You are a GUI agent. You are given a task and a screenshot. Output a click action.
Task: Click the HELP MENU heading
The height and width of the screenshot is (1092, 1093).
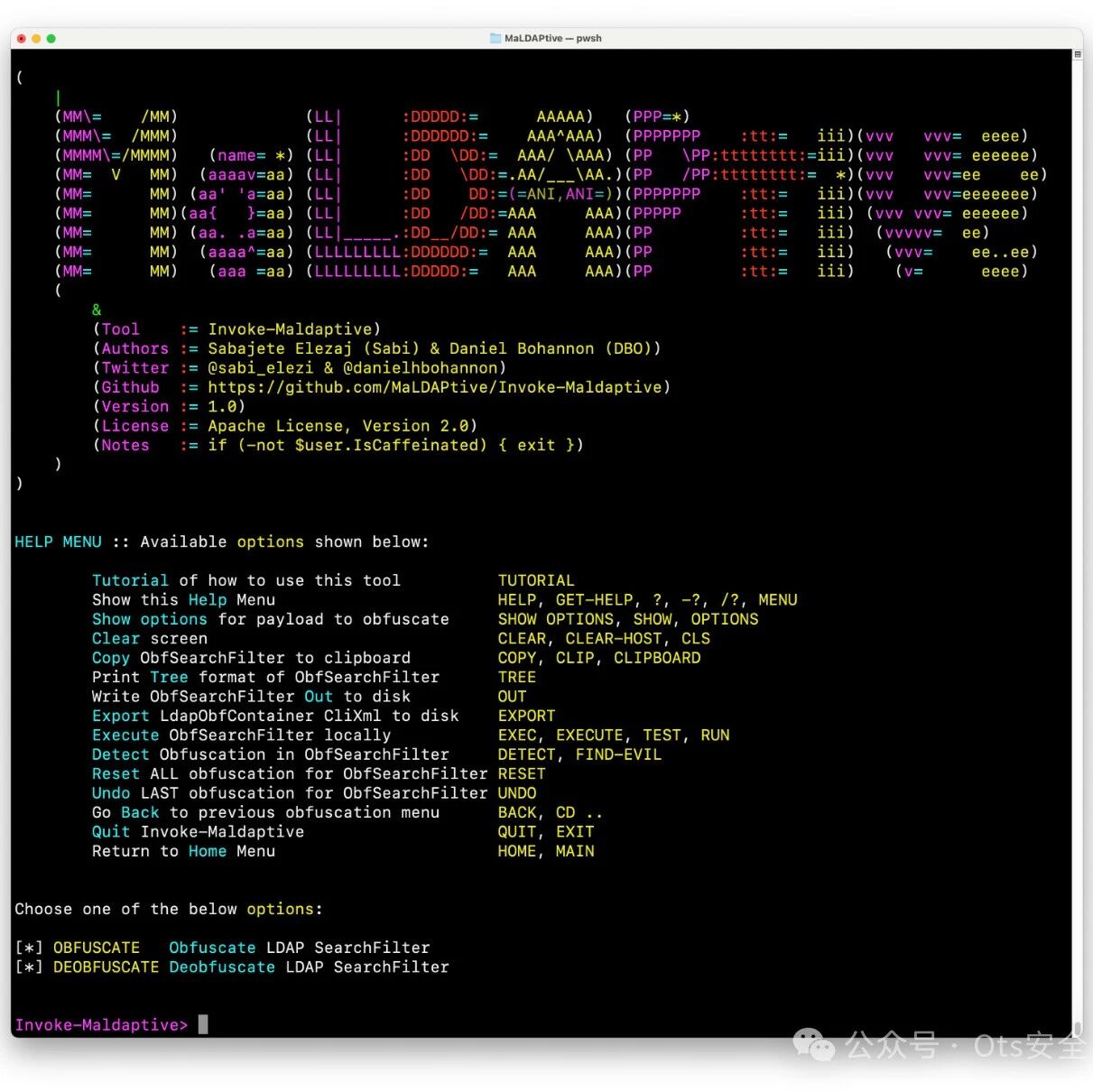pyautogui.click(x=58, y=541)
